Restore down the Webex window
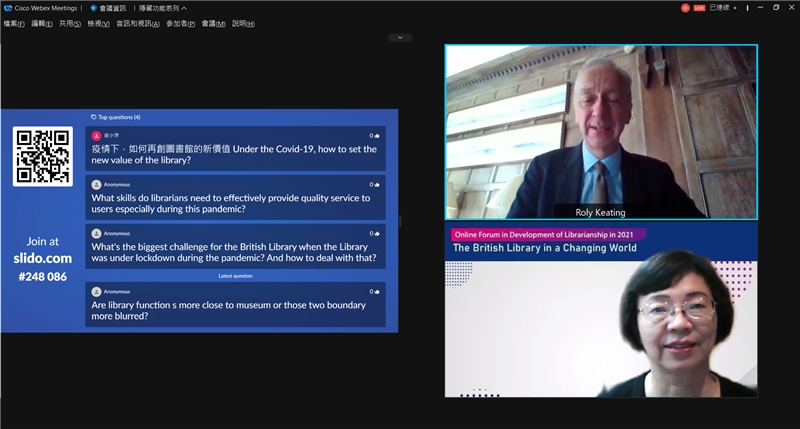This screenshot has height=429, width=800. (776, 8)
